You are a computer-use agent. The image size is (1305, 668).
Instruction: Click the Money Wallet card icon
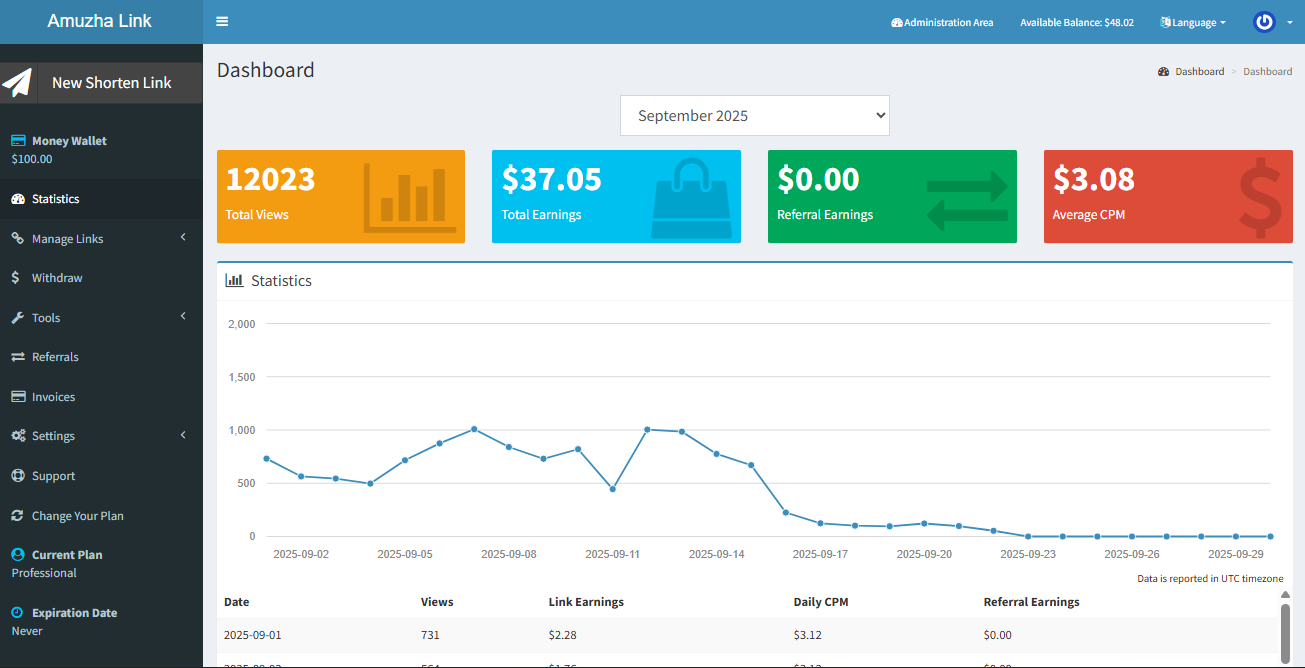point(17,141)
